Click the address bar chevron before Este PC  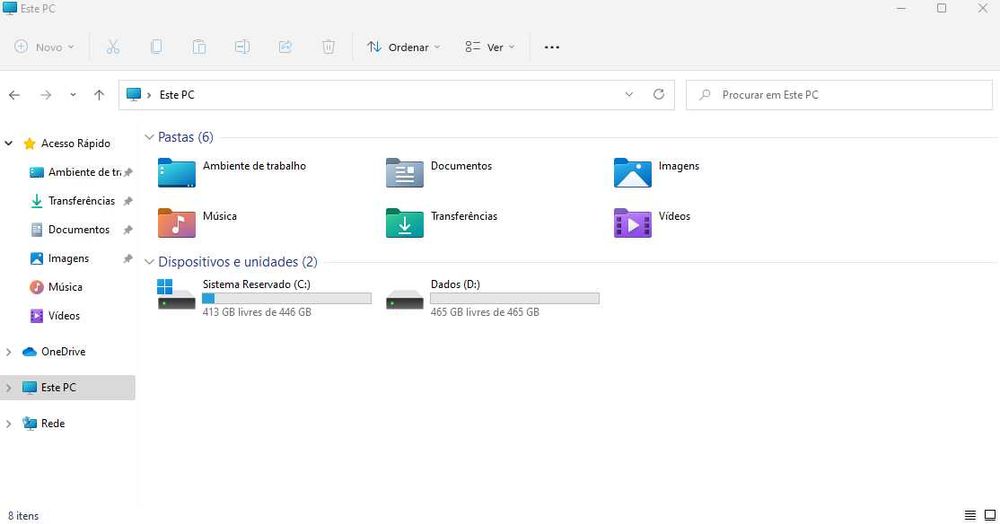(149, 95)
